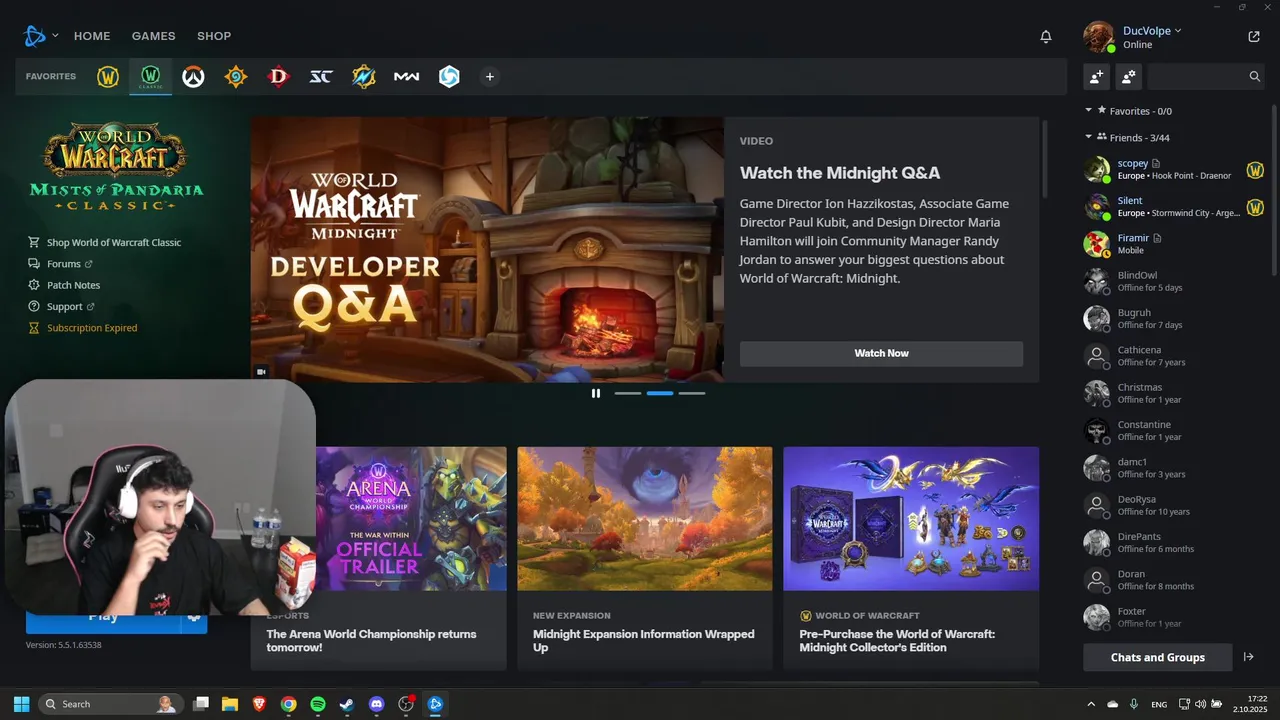The height and width of the screenshot is (720, 1280).
Task: Open the SHOP tab
Action: 214,36
